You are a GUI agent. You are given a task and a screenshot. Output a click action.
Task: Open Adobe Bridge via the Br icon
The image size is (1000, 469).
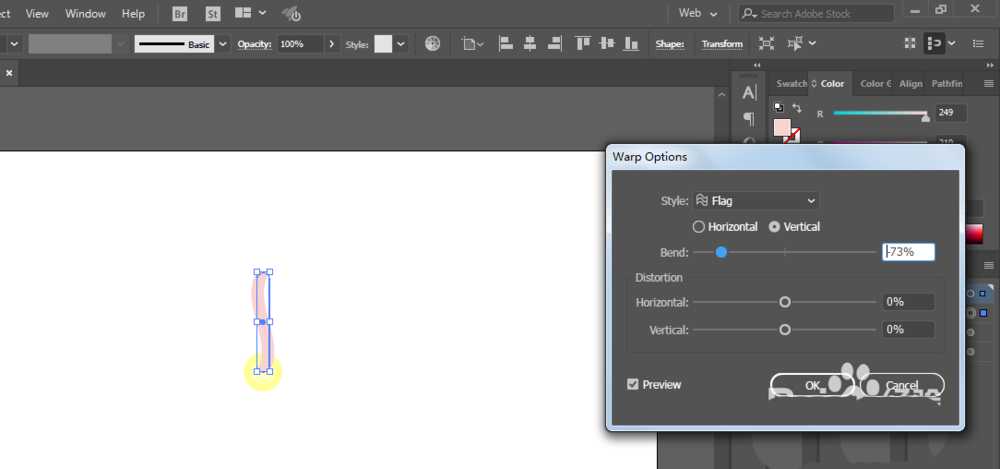(180, 14)
